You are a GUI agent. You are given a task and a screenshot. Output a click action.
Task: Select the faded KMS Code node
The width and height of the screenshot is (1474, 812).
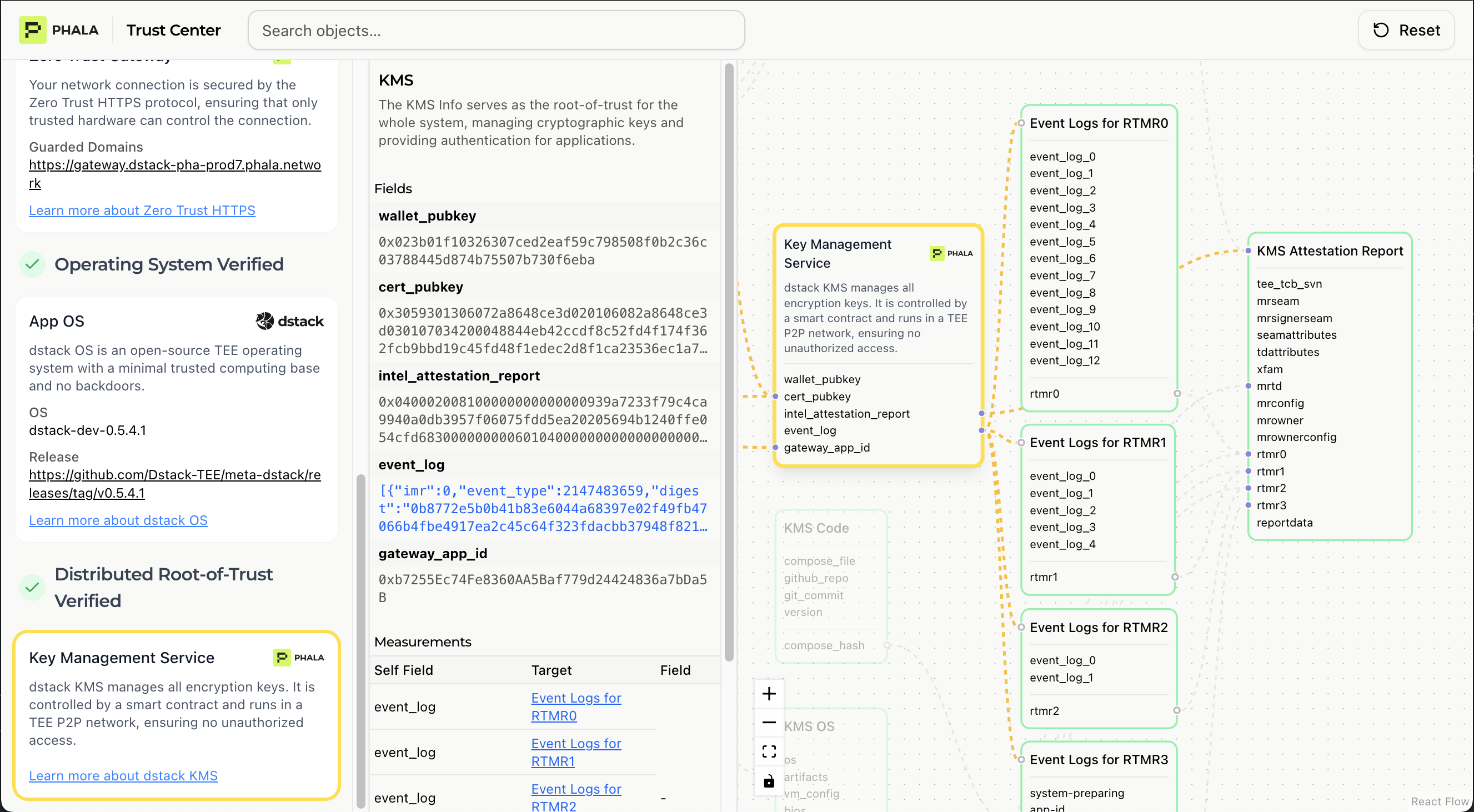pyautogui.click(x=816, y=528)
